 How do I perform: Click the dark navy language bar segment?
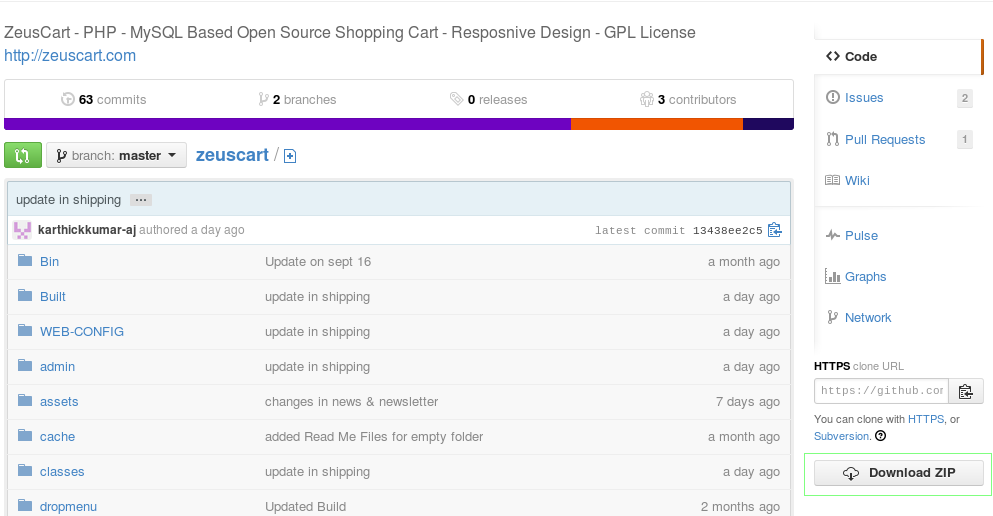click(x=768, y=124)
